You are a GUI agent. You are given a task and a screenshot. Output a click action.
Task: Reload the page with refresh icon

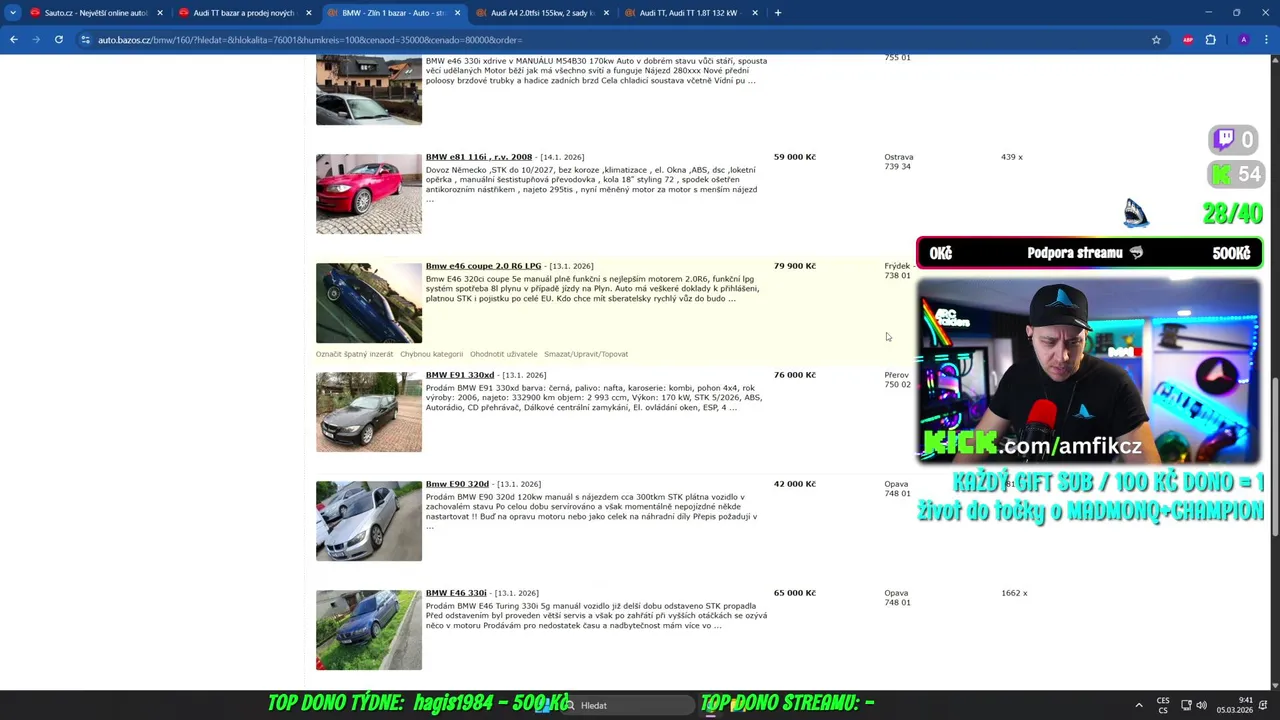click(x=59, y=40)
